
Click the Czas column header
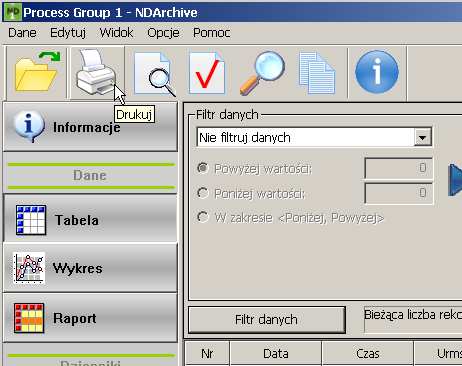368,353
